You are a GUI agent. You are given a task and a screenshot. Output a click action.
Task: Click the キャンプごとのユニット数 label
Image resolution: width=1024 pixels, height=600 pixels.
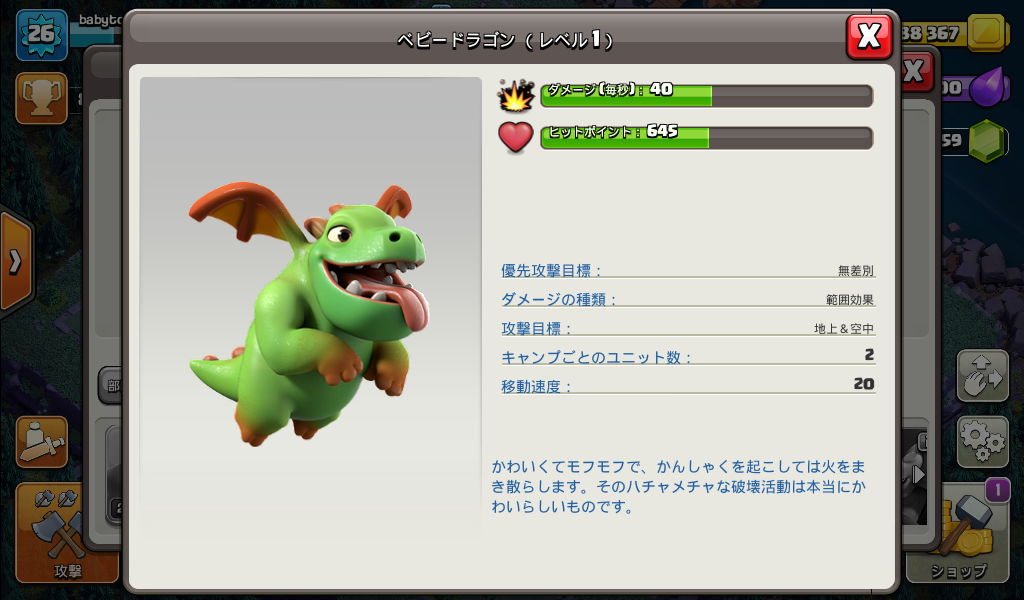(596, 357)
